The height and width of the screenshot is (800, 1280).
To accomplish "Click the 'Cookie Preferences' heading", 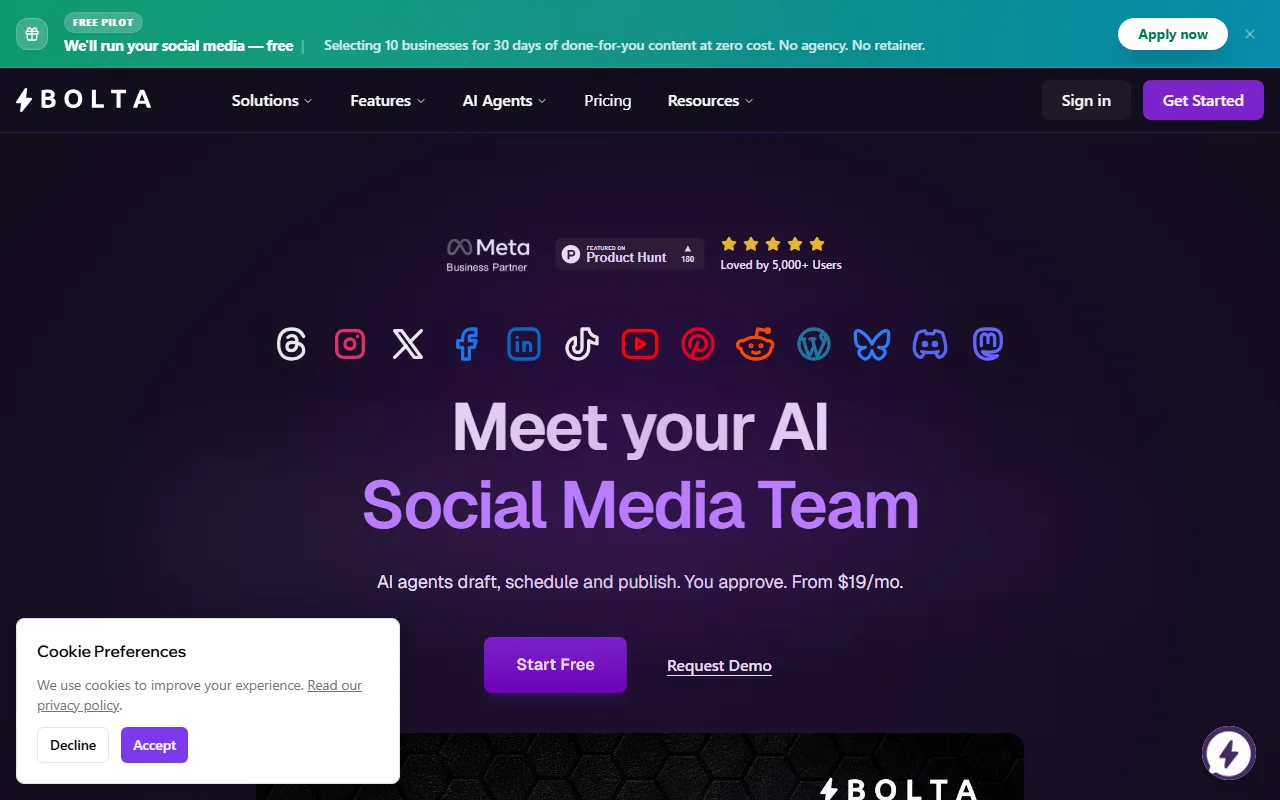I will pyautogui.click(x=112, y=651).
